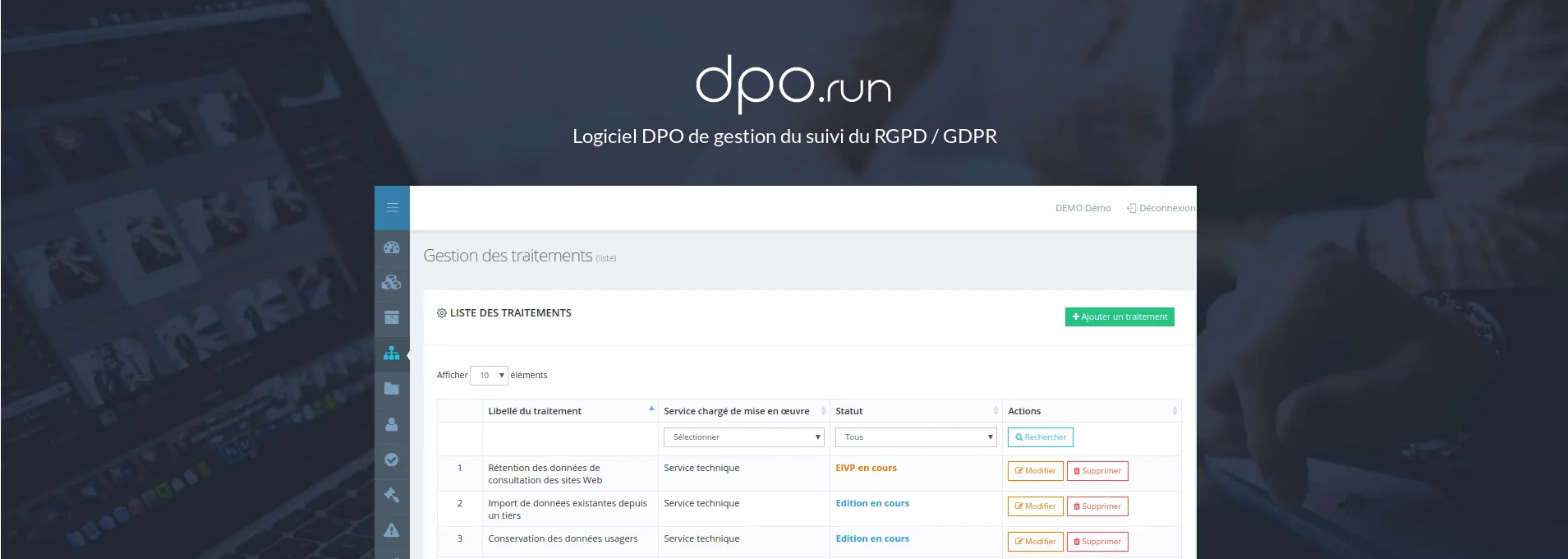The height and width of the screenshot is (559, 1568).
Task: Sort by the Actions column header
Action: point(1092,411)
